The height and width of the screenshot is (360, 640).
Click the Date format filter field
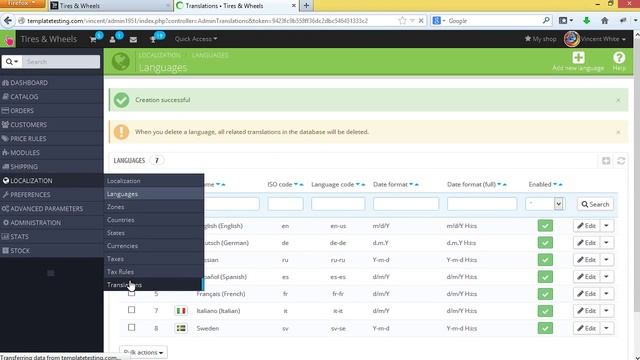pos(406,204)
